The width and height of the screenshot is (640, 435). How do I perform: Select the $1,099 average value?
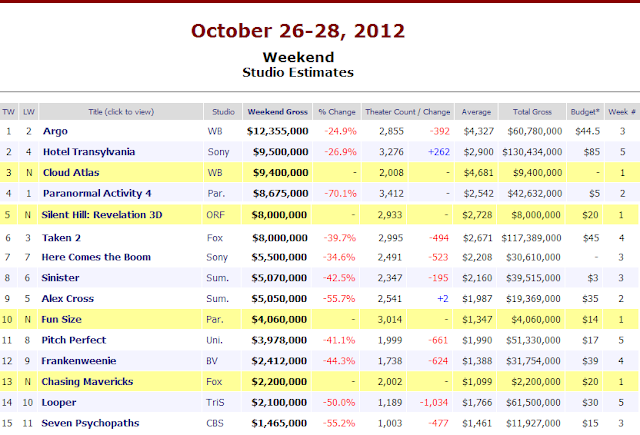click(477, 382)
